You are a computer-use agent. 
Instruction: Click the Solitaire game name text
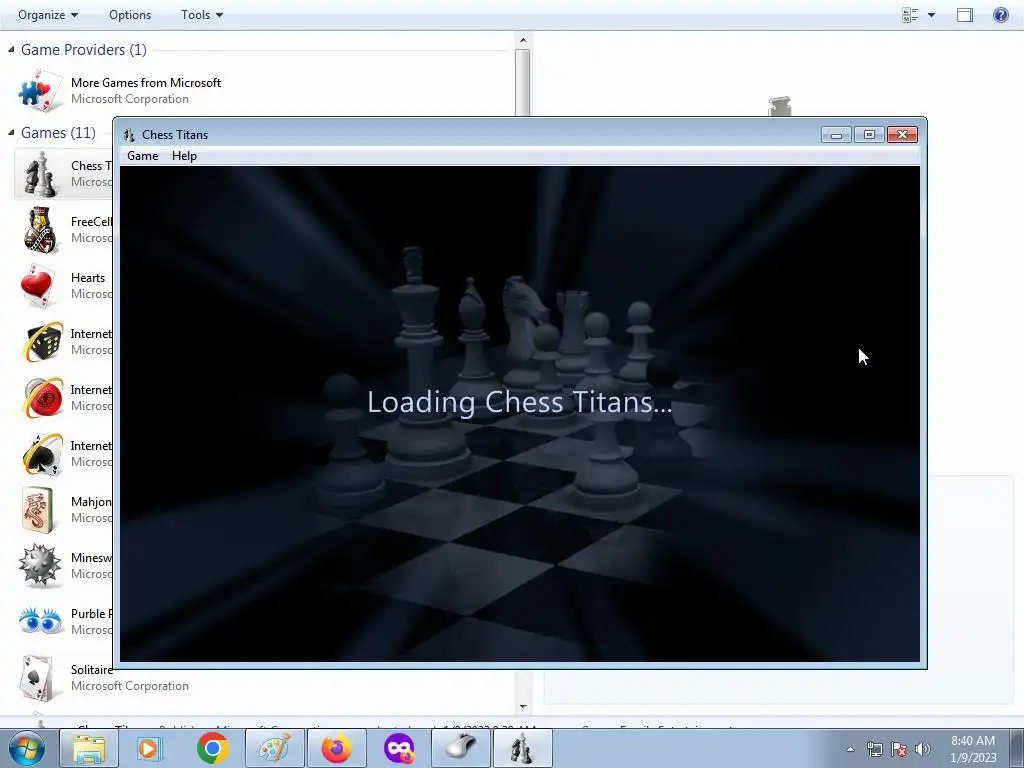91,670
